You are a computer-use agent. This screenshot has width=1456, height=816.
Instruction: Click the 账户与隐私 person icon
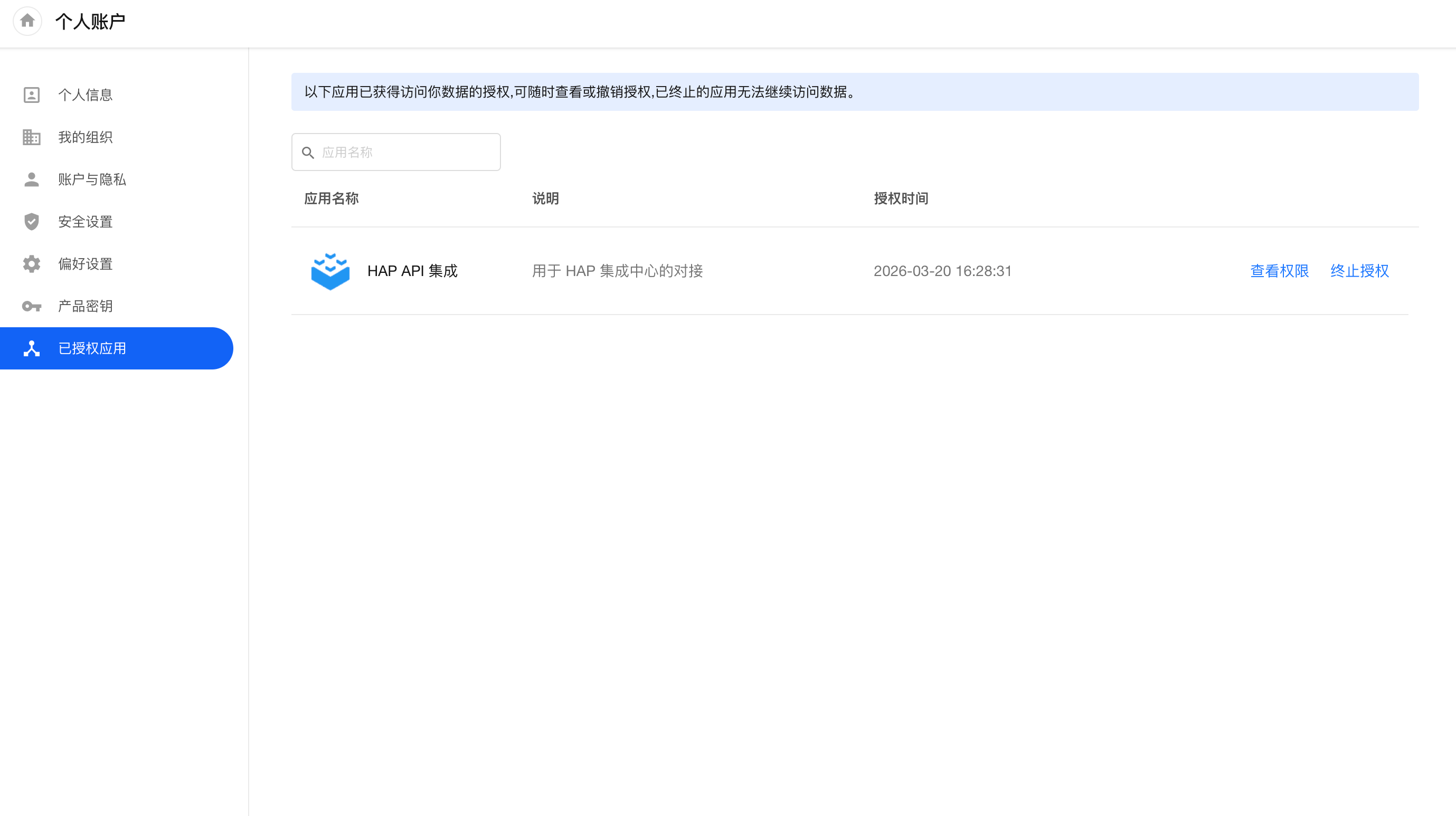tap(32, 179)
